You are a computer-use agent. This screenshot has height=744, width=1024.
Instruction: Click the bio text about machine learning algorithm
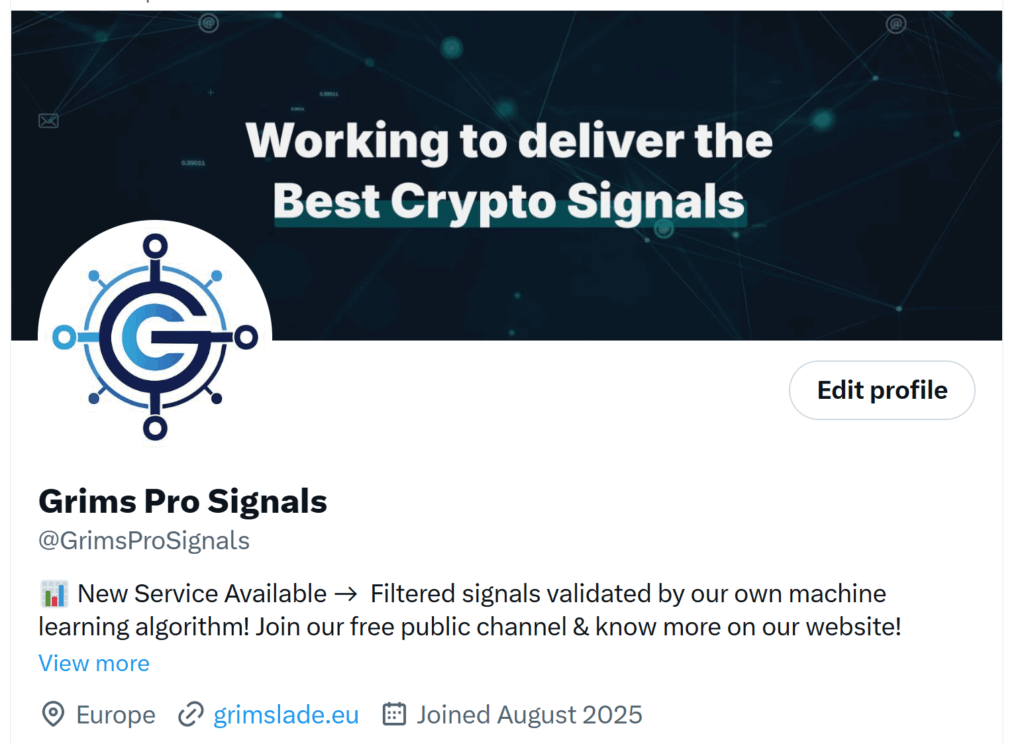tap(470, 627)
